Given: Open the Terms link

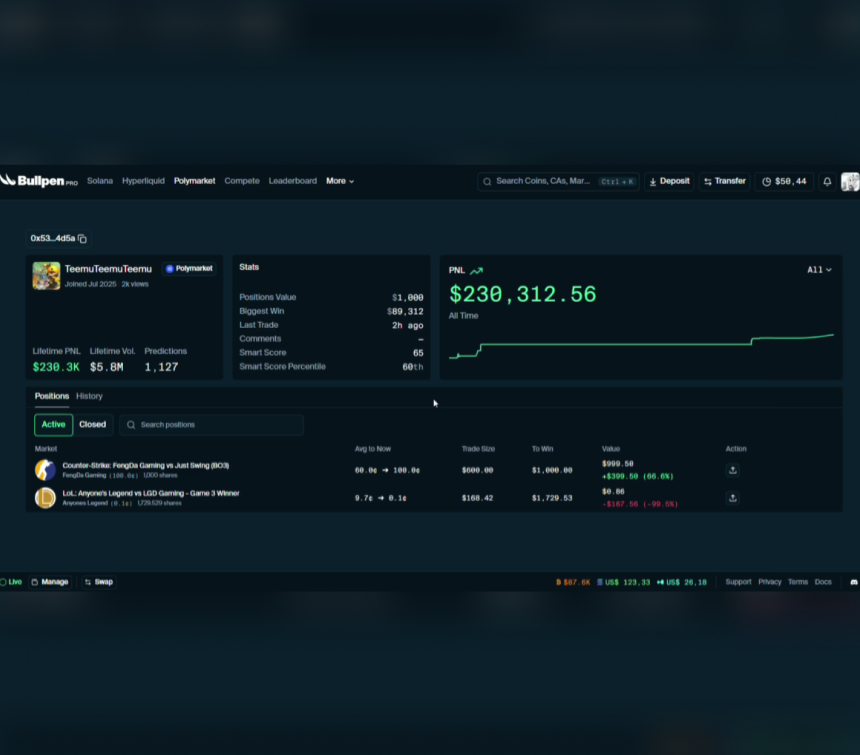Looking at the screenshot, I should point(798,582).
